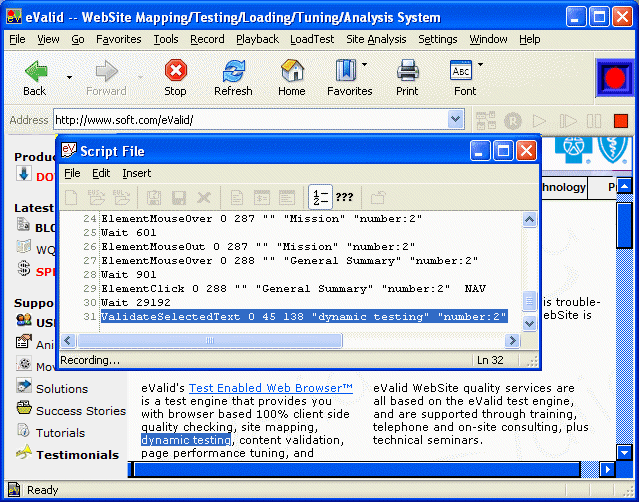639x502 pixels.
Task: Click the Test Enabled Web Browser link
Action: 271,388
